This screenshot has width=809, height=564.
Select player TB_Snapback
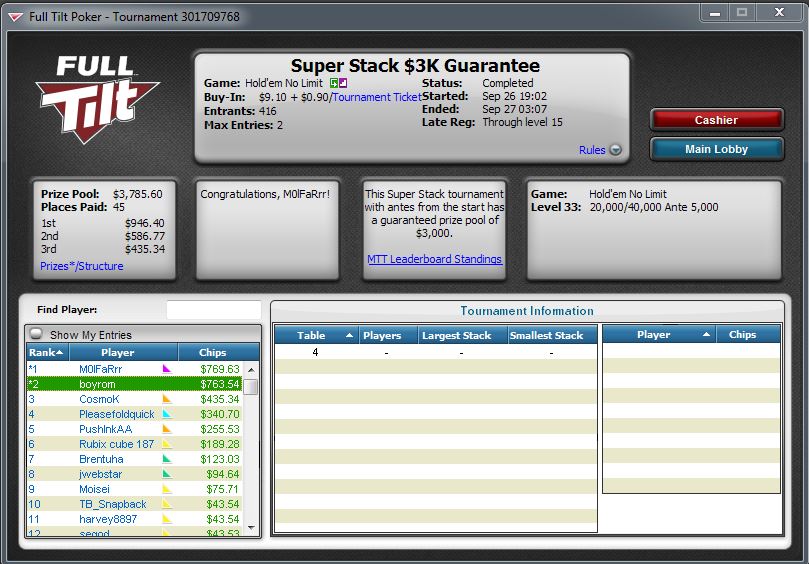point(134,504)
